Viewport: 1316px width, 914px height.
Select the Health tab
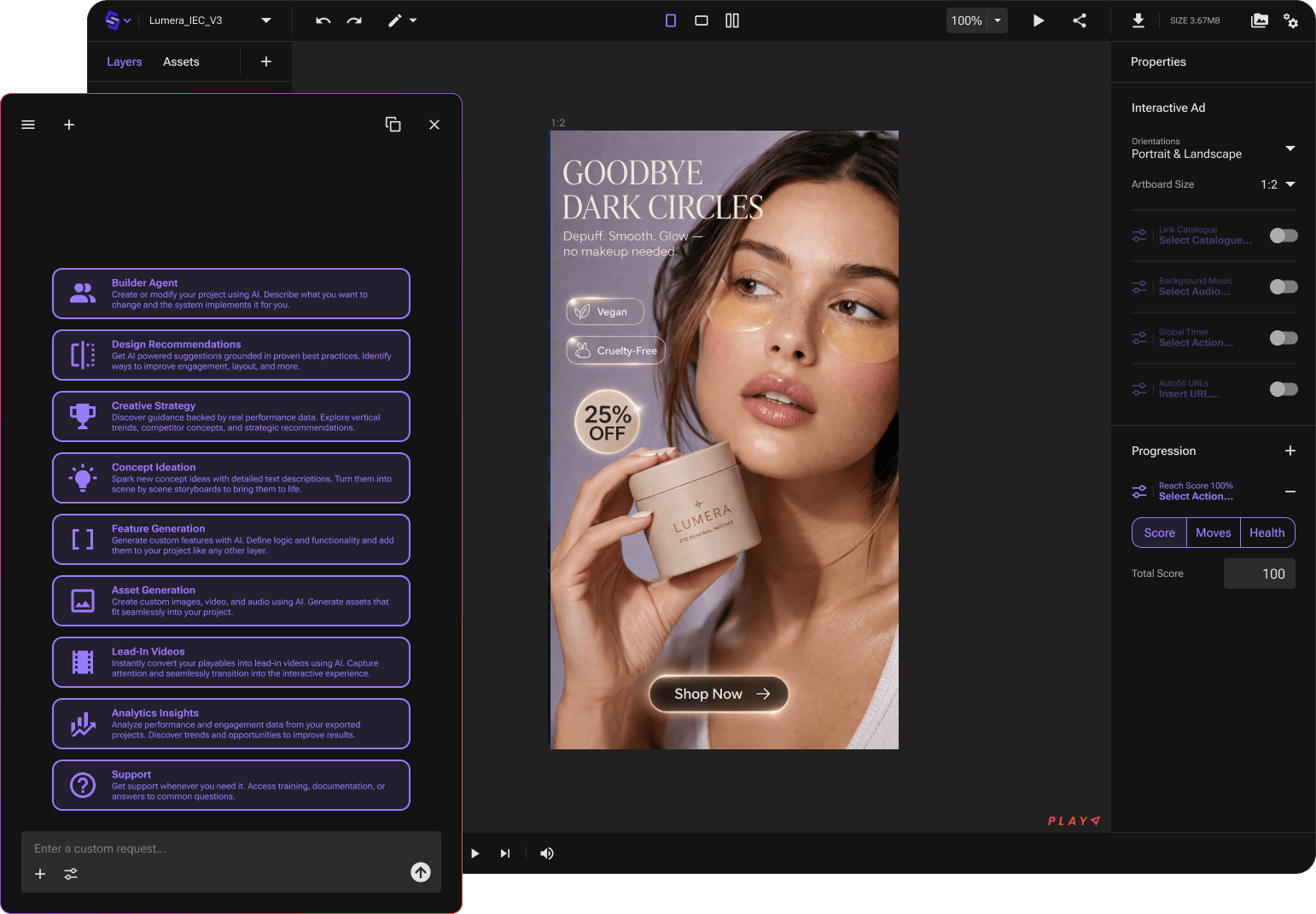pos(1267,533)
